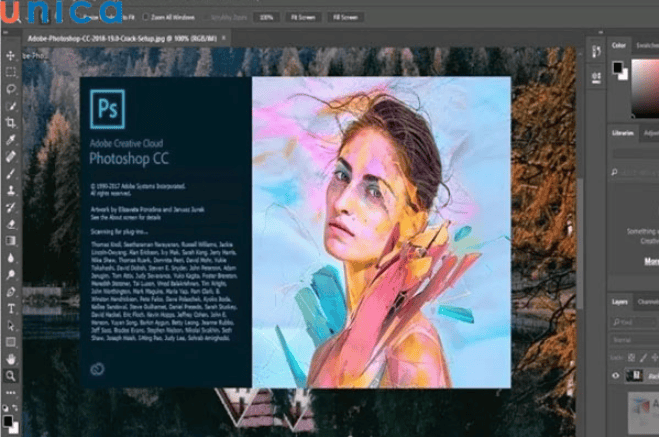This screenshot has width=659, height=437.
Task: Select the Type tool
Action: coord(11,308)
